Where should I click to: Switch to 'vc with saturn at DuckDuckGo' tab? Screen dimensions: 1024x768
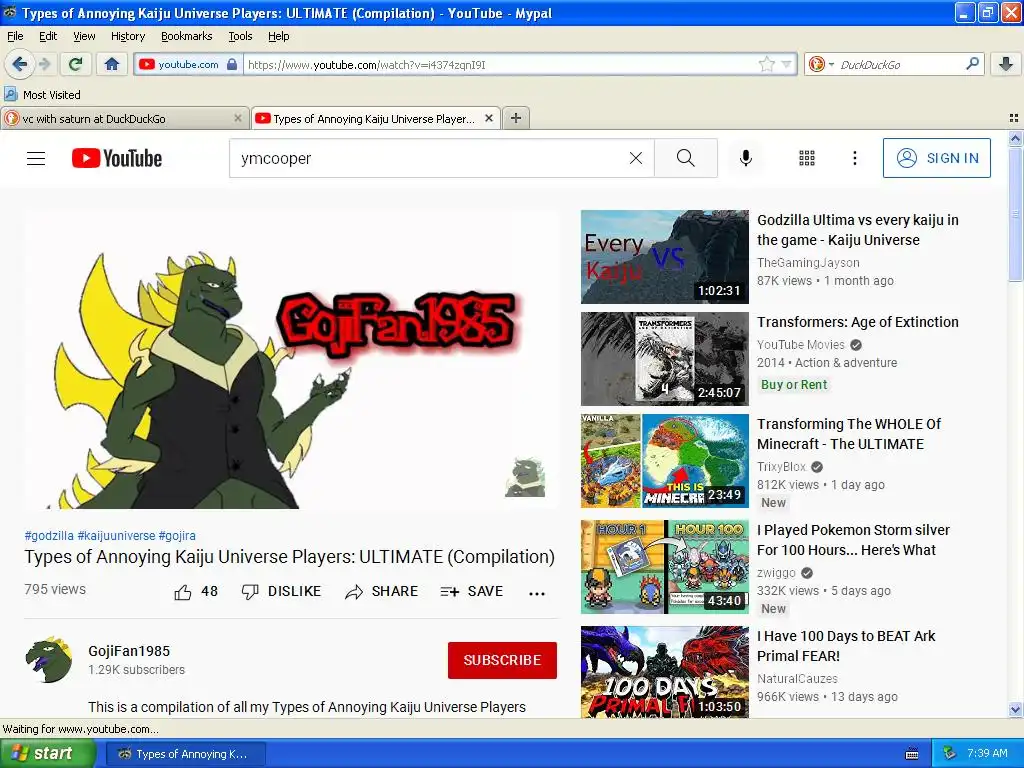124,118
